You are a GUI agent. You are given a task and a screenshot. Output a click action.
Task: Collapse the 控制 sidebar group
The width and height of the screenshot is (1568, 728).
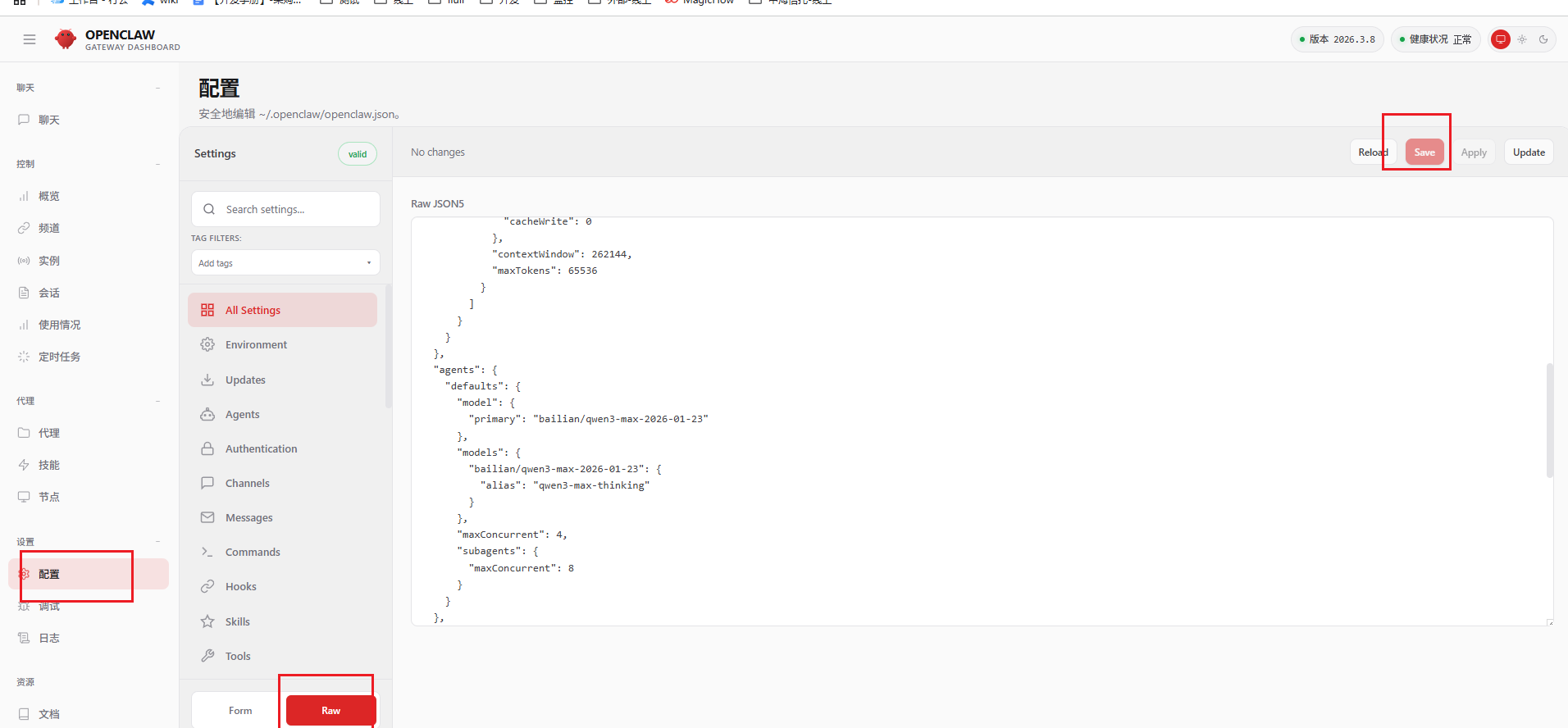(89, 164)
